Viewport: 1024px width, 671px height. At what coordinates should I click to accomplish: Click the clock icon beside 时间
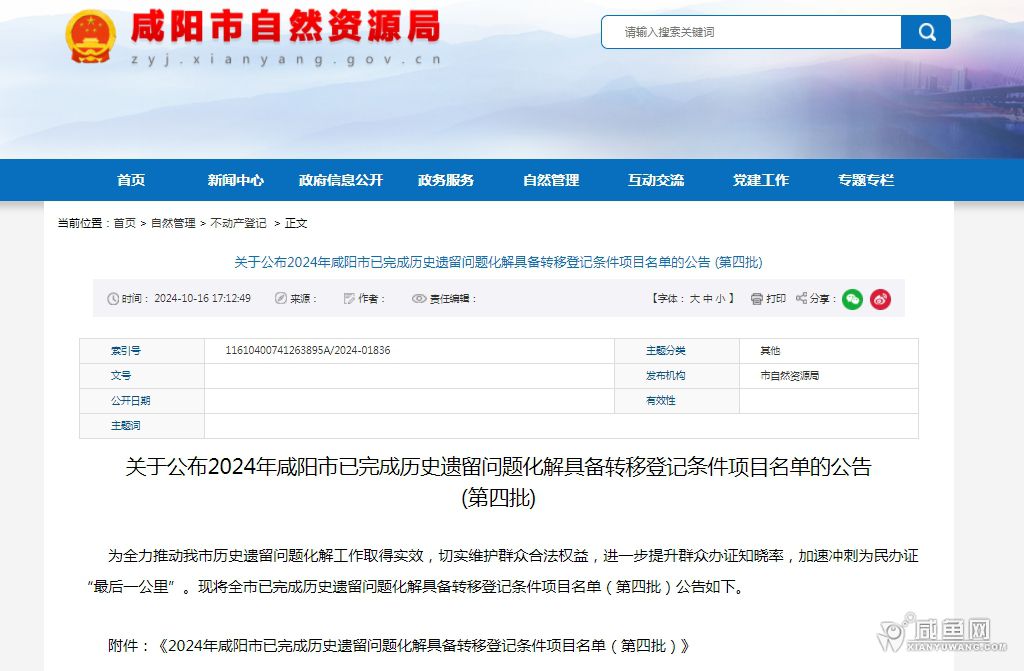pyautogui.click(x=113, y=299)
